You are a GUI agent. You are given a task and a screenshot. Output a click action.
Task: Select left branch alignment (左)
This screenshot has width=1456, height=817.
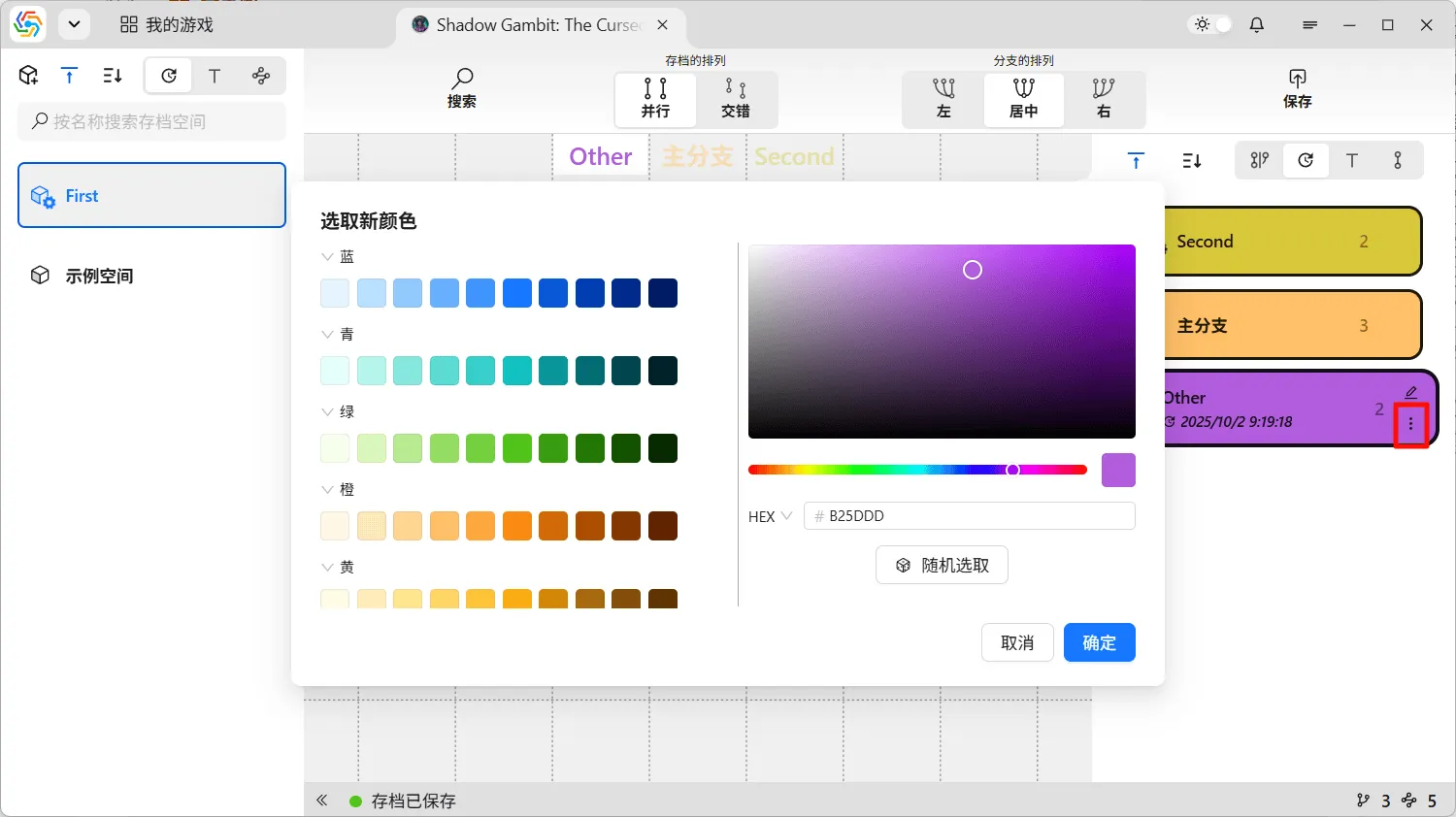(x=943, y=99)
